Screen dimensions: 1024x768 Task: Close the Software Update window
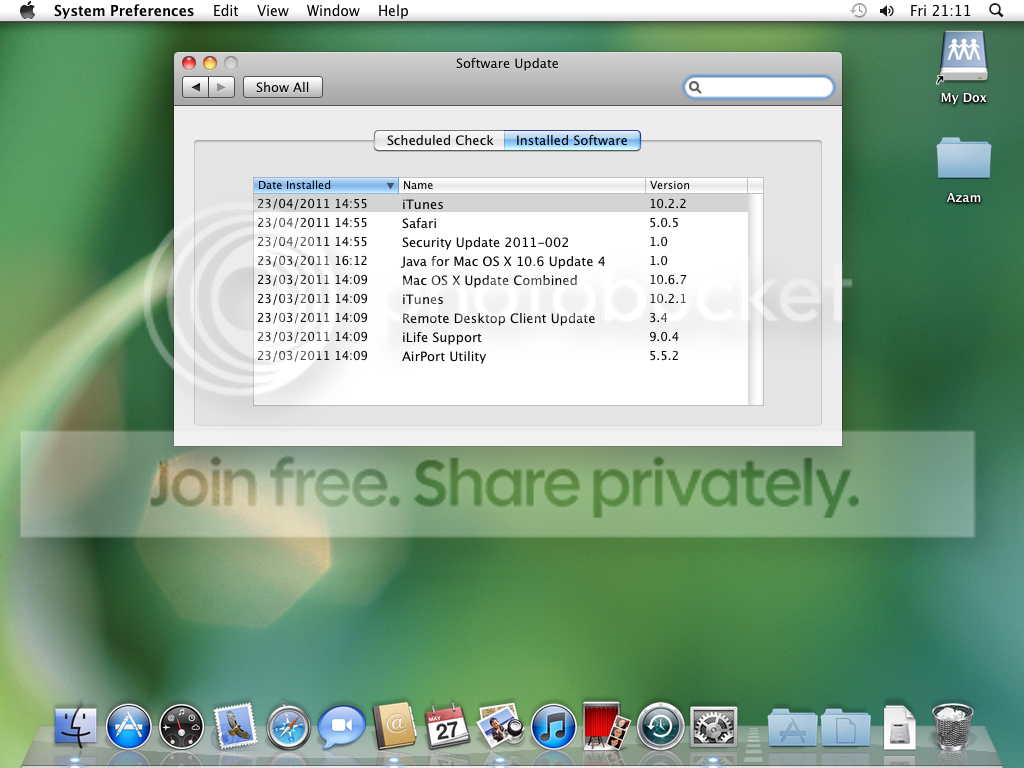pyautogui.click(x=189, y=63)
